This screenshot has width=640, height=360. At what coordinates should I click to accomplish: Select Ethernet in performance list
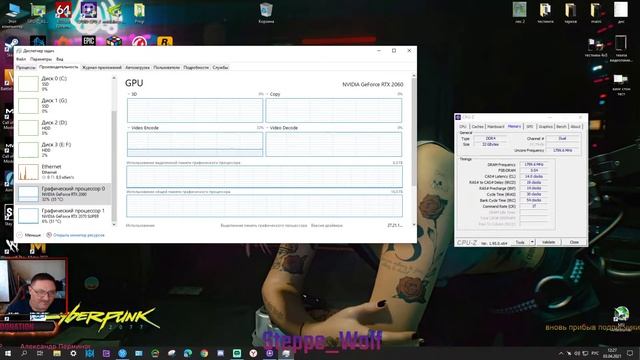pos(63,172)
